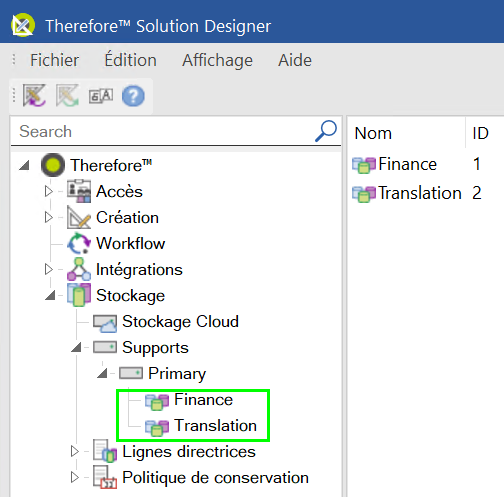Expand the Accès tree node
Viewport: 504px width, 497px height.
[49, 191]
